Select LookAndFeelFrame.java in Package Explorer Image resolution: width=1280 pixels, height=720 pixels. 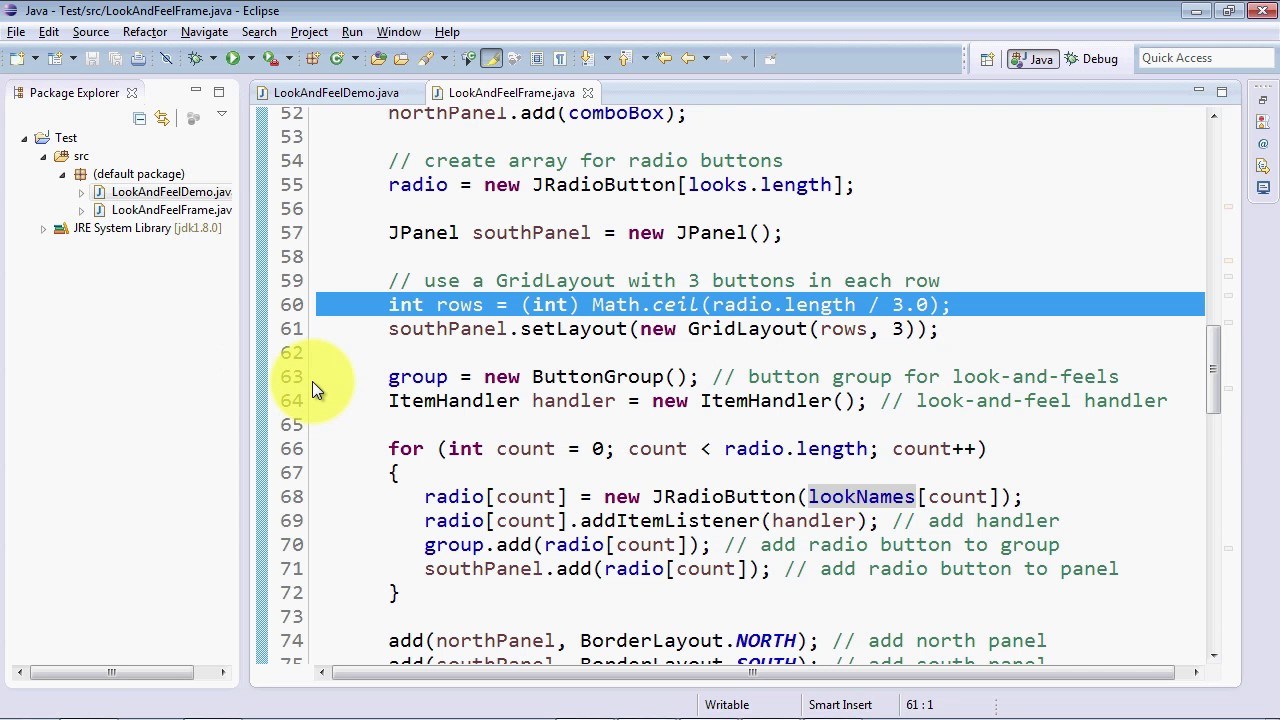pos(171,210)
